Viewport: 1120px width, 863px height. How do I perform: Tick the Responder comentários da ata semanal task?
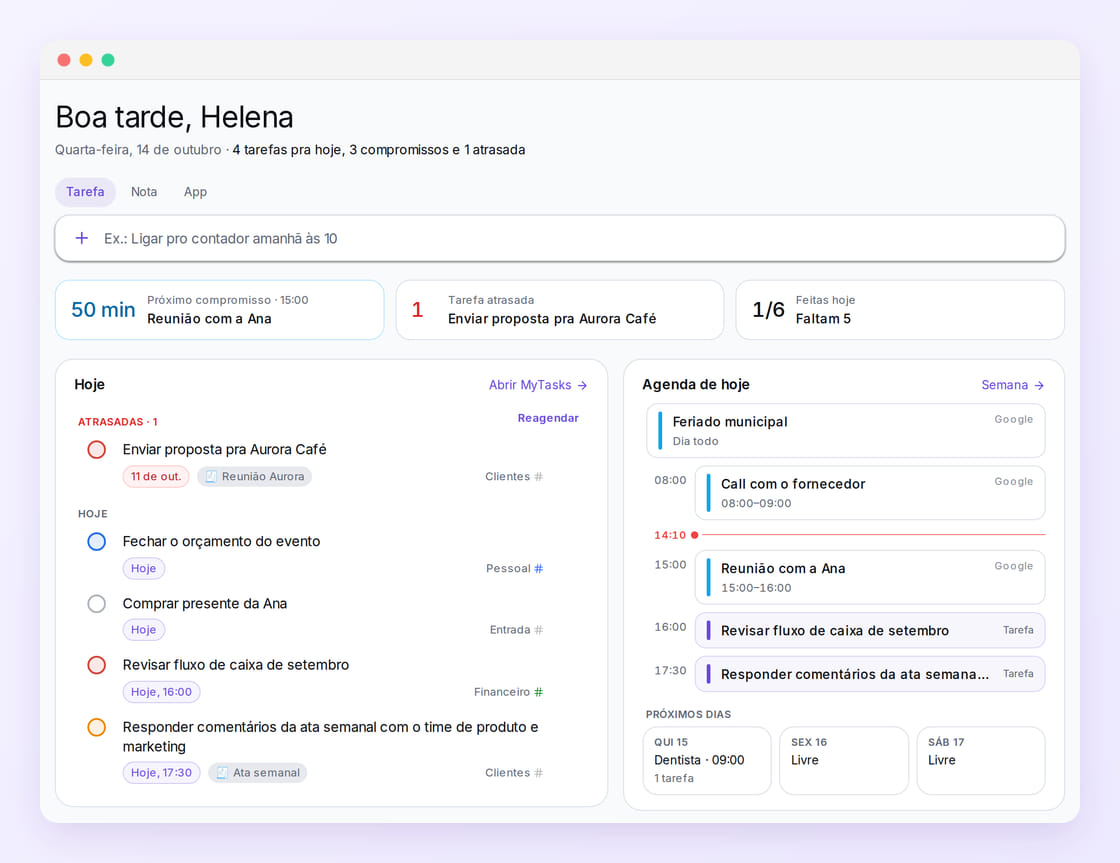point(96,727)
